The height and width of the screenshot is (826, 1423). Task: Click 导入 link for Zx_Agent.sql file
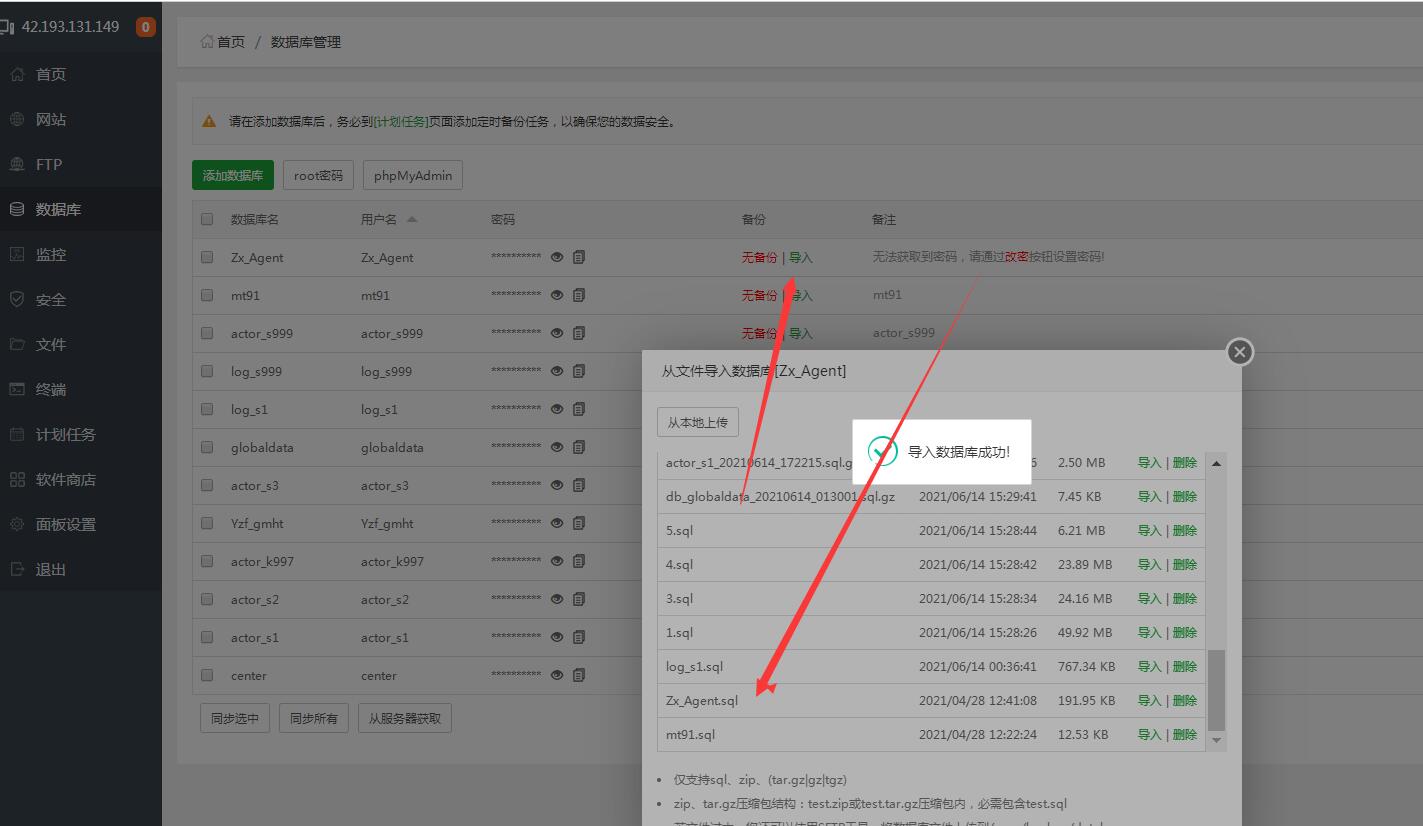click(x=1149, y=700)
